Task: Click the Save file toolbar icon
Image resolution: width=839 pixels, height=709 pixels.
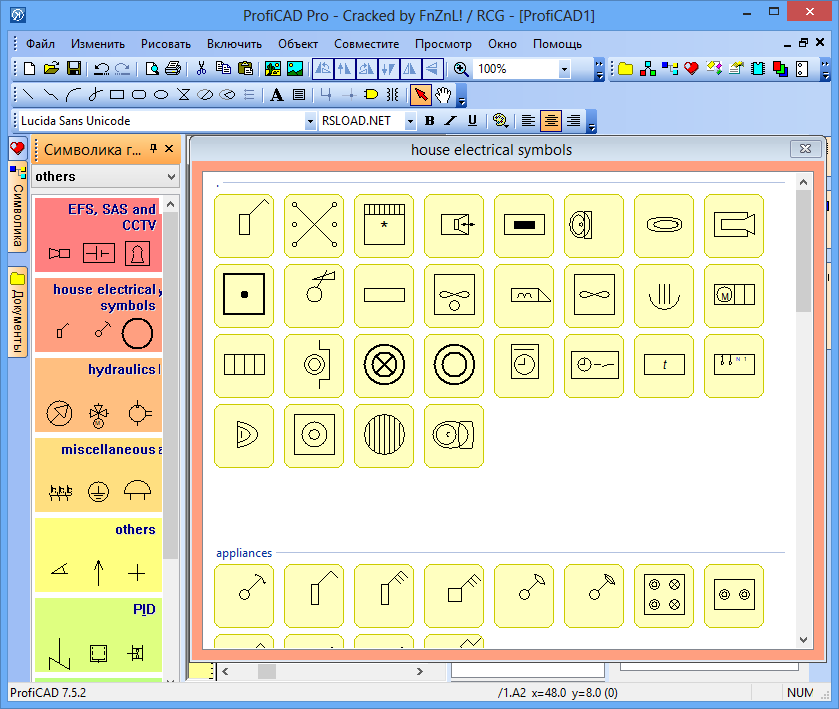Action: tap(74, 69)
